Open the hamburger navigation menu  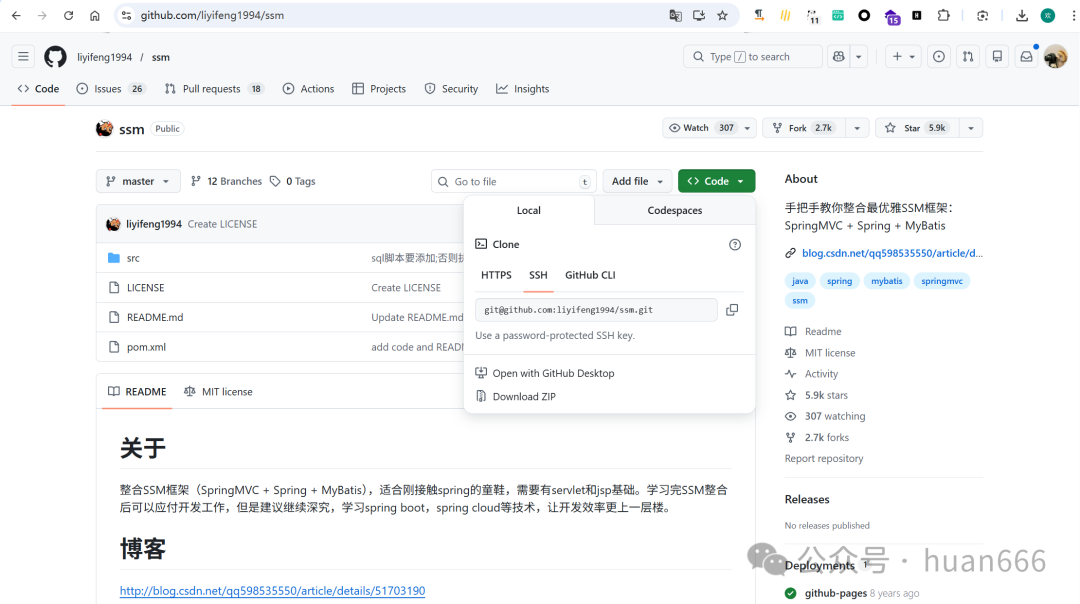[24, 57]
